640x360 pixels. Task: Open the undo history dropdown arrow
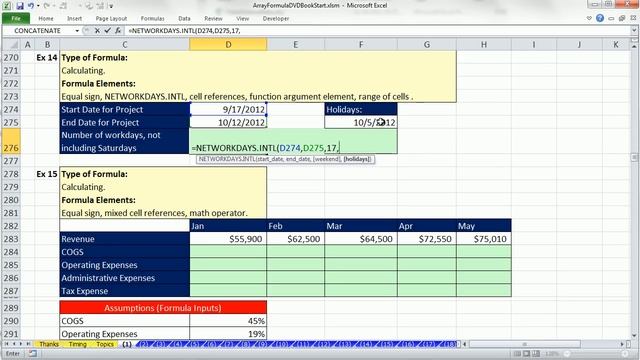click(x=38, y=6)
